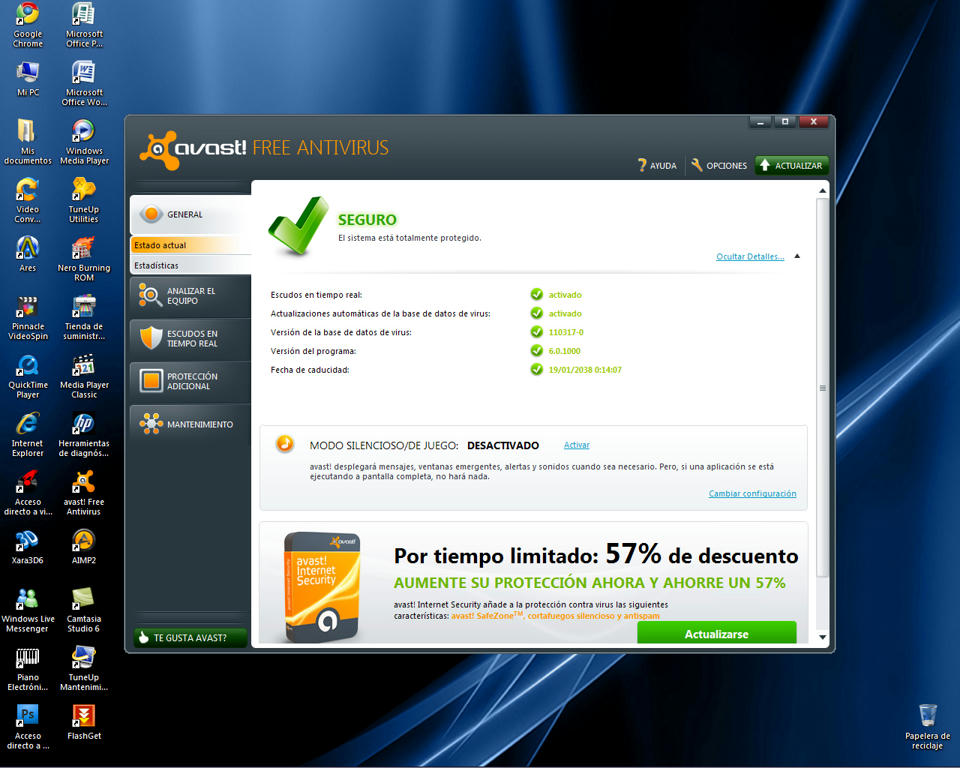Image resolution: width=960 pixels, height=768 pixels.
Task: Open Microsoft Office PowerPoint desktop icon
Action: point(84,25)
